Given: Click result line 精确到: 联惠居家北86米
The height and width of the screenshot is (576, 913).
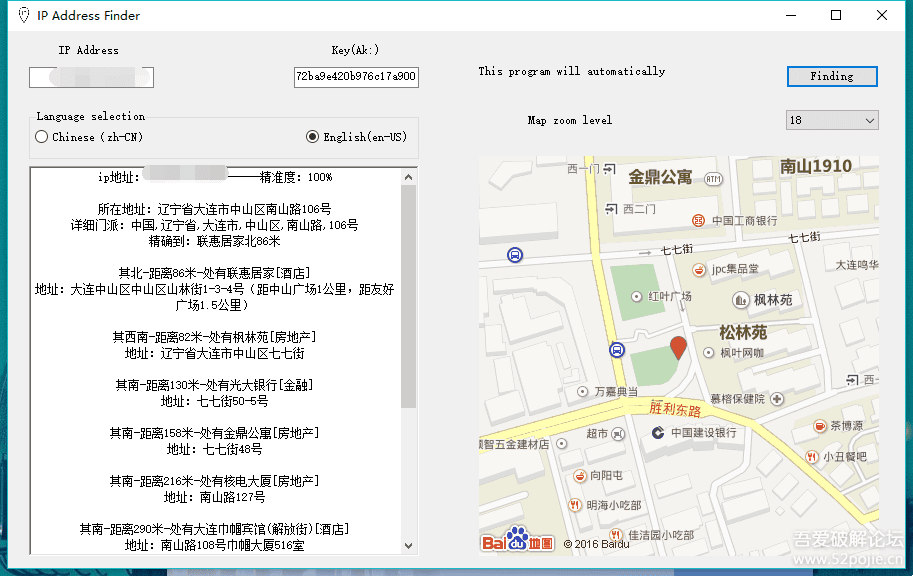Looking at the screenshot, I should pos(214,241).
